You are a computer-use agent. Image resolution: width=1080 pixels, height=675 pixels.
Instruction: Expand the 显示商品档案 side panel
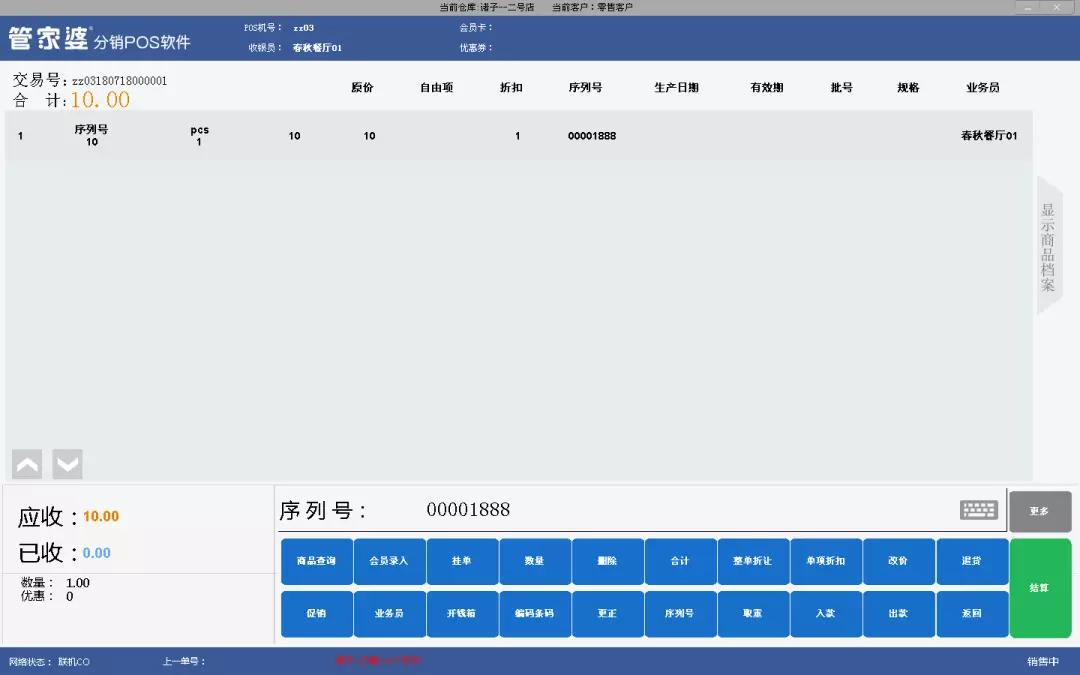1048,247
